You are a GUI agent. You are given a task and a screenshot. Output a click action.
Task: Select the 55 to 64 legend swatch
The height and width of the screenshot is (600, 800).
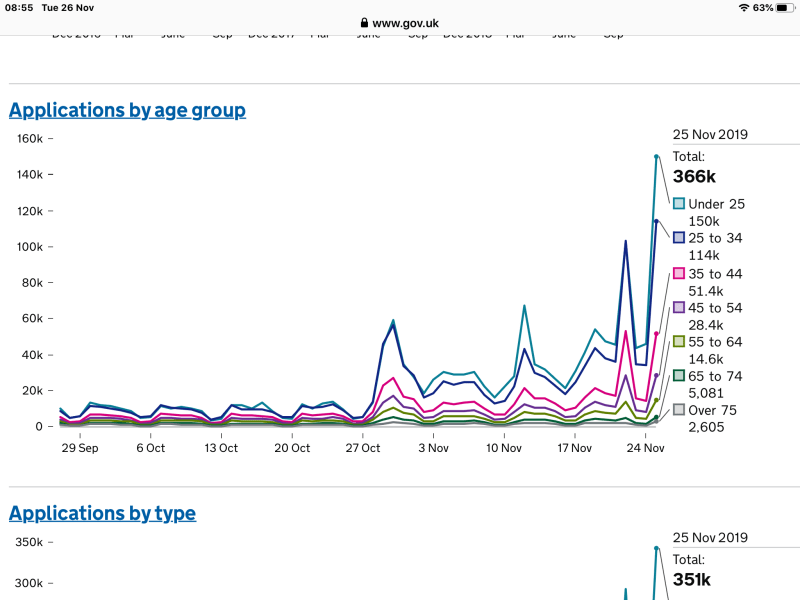[679, 342]
